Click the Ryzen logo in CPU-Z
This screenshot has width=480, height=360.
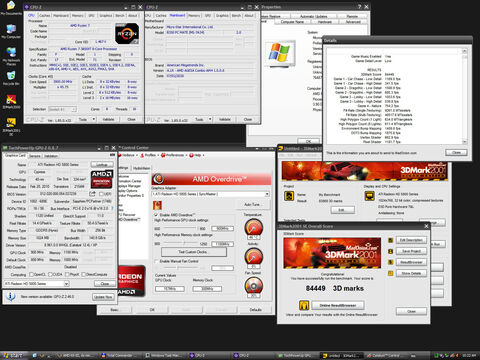(127, 33)
